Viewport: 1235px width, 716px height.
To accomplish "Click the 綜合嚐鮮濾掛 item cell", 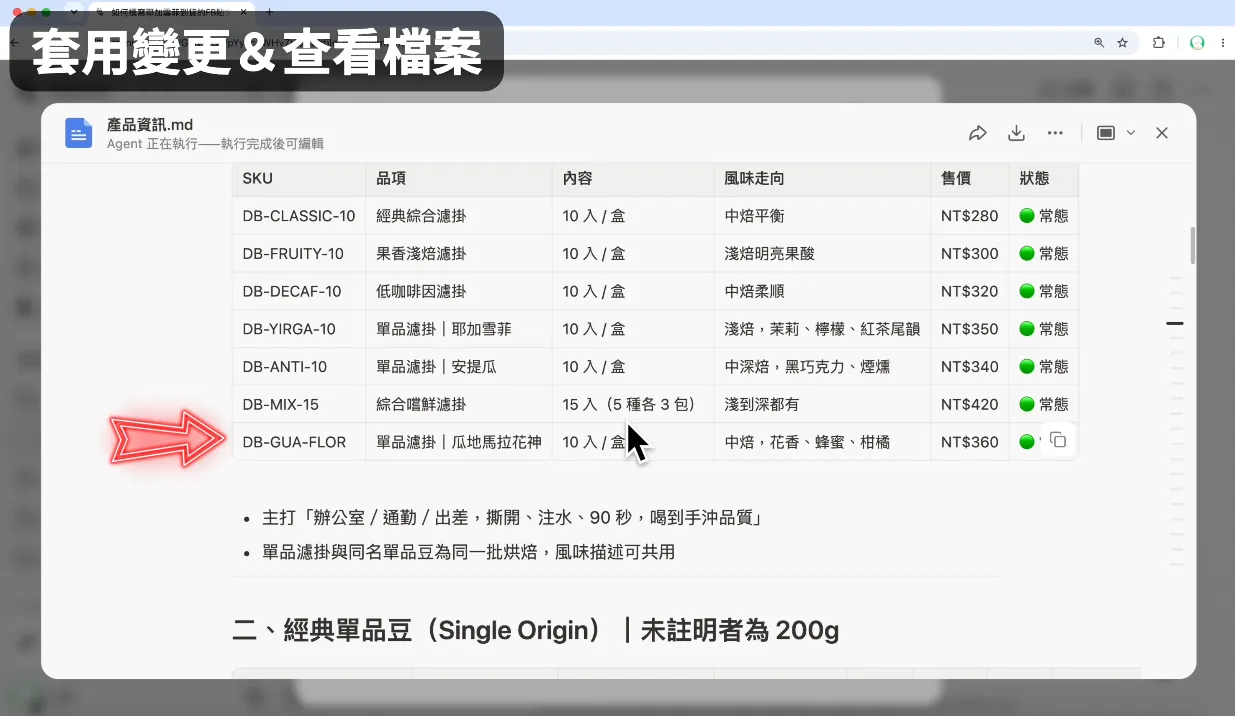I will (459, 405).
